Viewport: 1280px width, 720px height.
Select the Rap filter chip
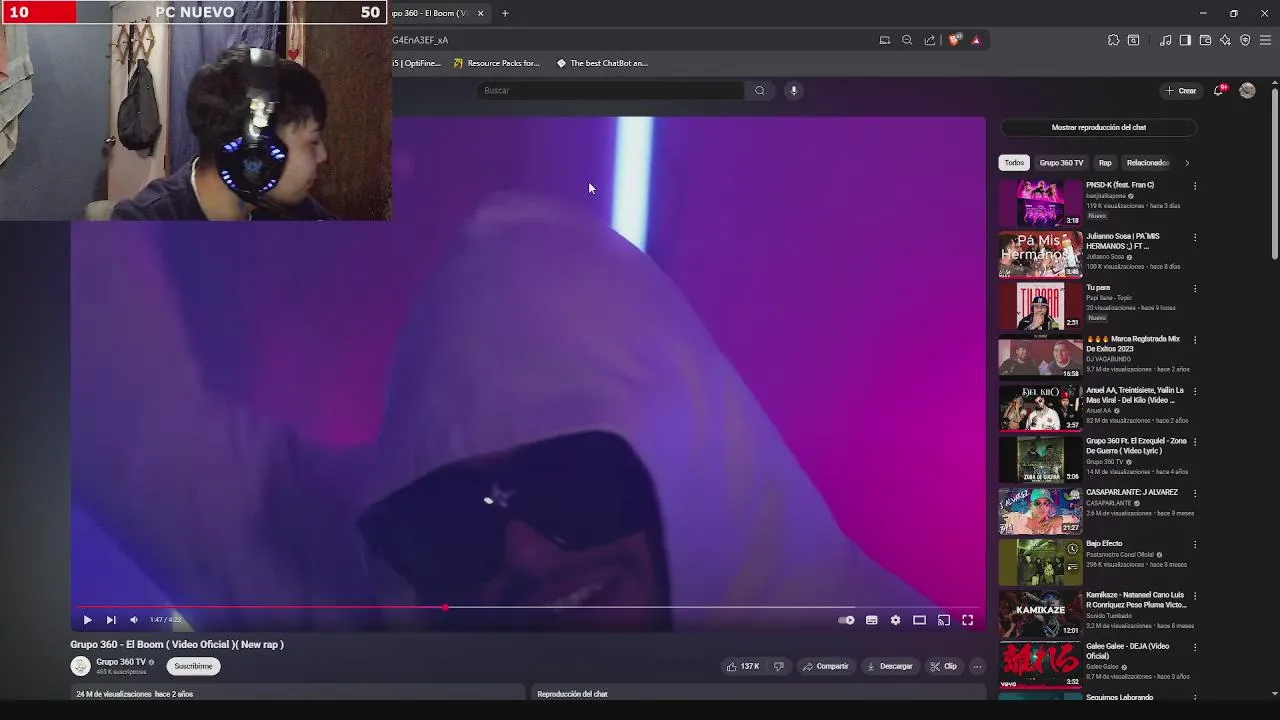pyautogui.click(x=1105, y=163)
